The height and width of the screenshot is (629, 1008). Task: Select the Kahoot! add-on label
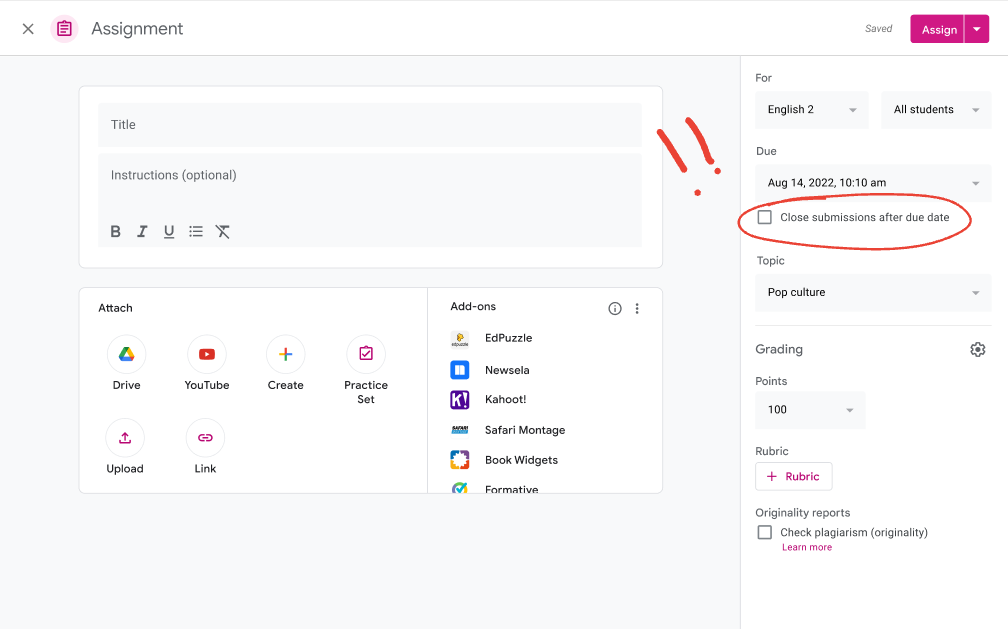coord(505,399)
